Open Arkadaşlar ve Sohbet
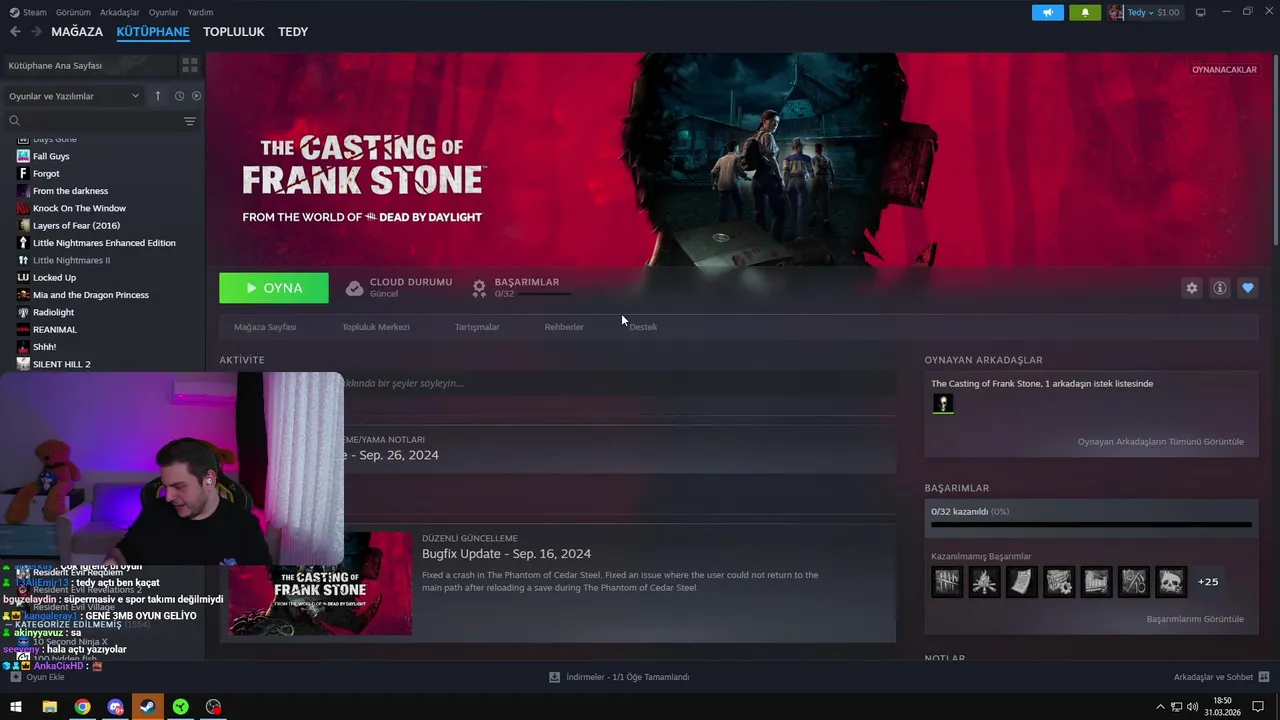1280x720 pixels. pos(1221,677)
